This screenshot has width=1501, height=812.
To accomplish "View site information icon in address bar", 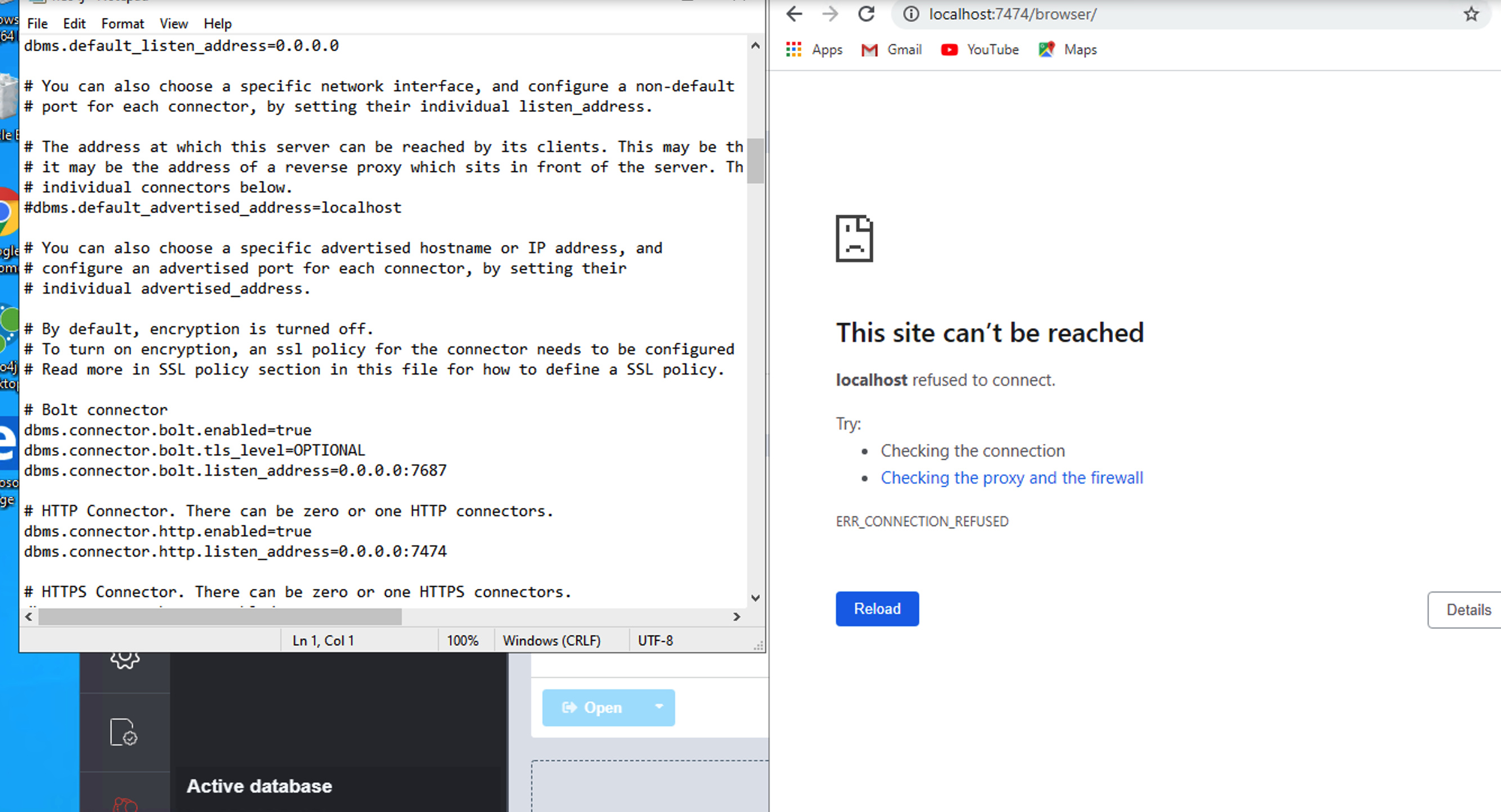I will pos(911,14).
